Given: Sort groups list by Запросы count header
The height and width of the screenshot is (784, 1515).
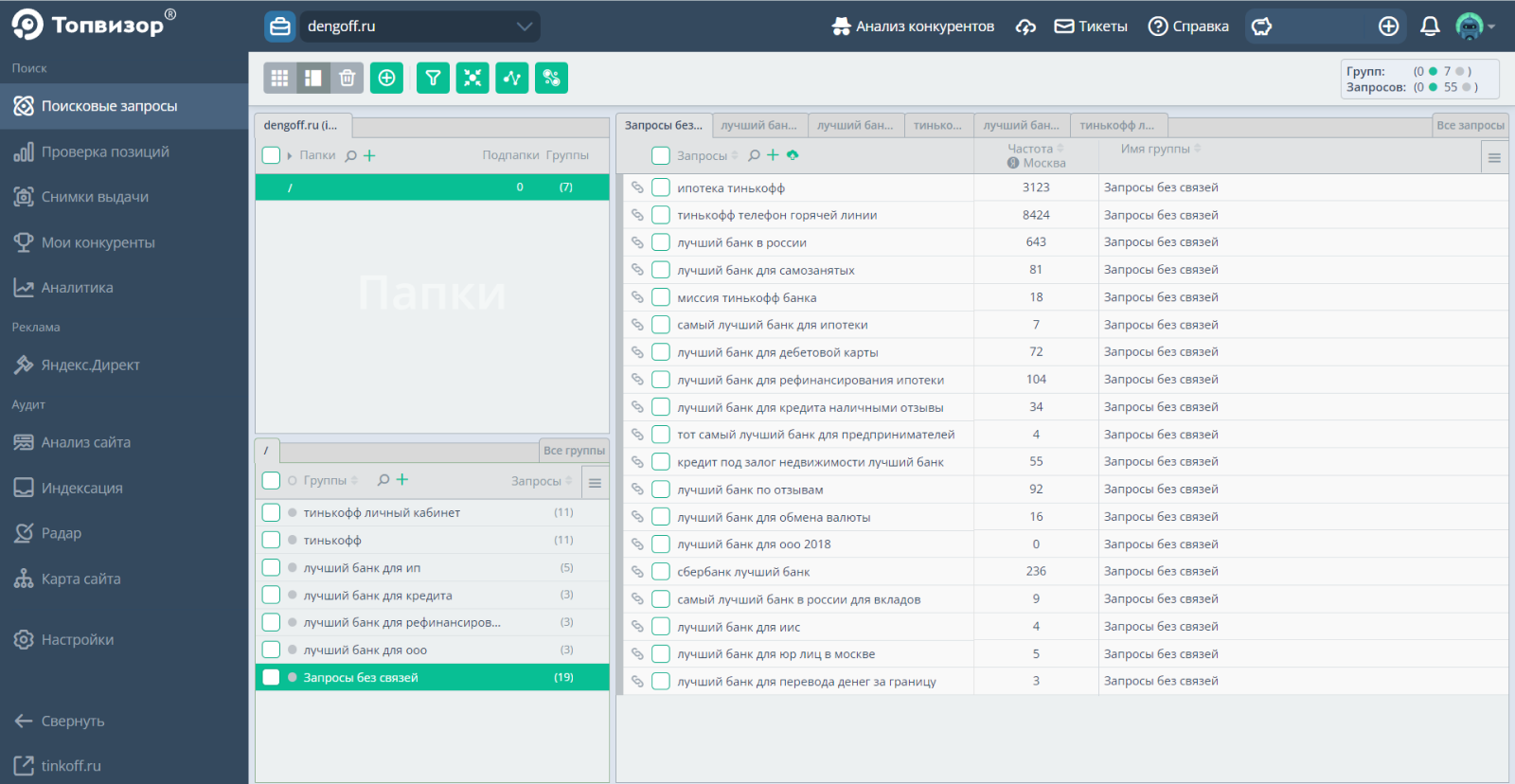Looking at the screenshot, I should pos(542,481).
